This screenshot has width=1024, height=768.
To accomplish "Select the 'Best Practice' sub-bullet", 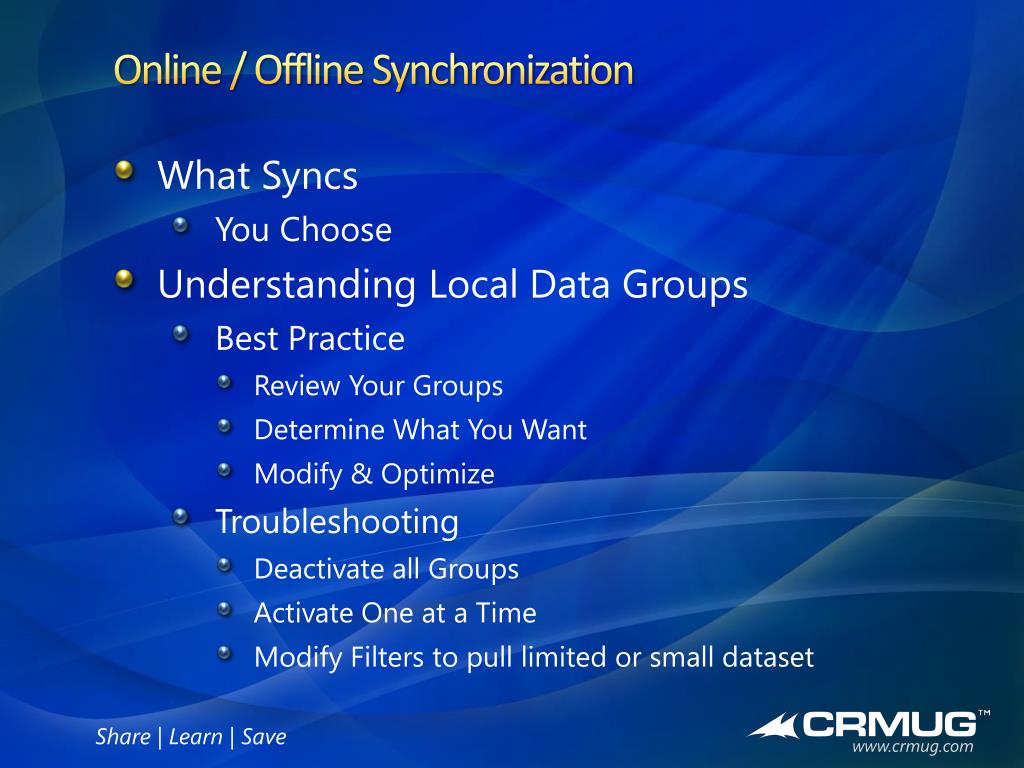I will pyautogui.click(x=310, y=338).
